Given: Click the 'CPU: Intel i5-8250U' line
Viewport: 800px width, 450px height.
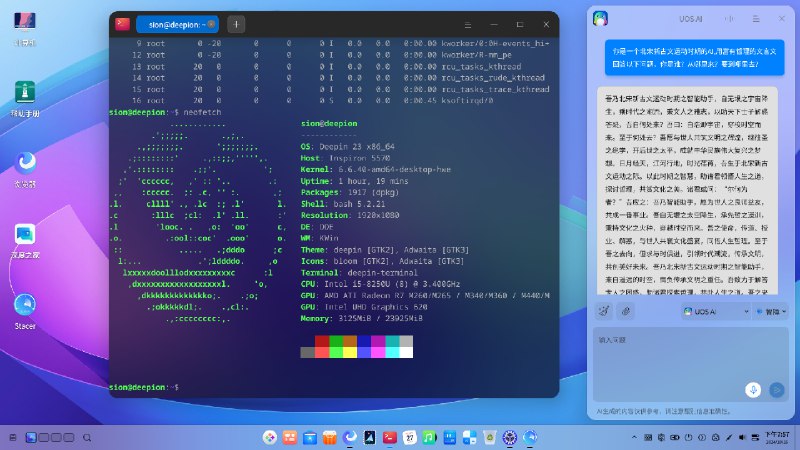Looking at the screenshot, I should [380, 284].
